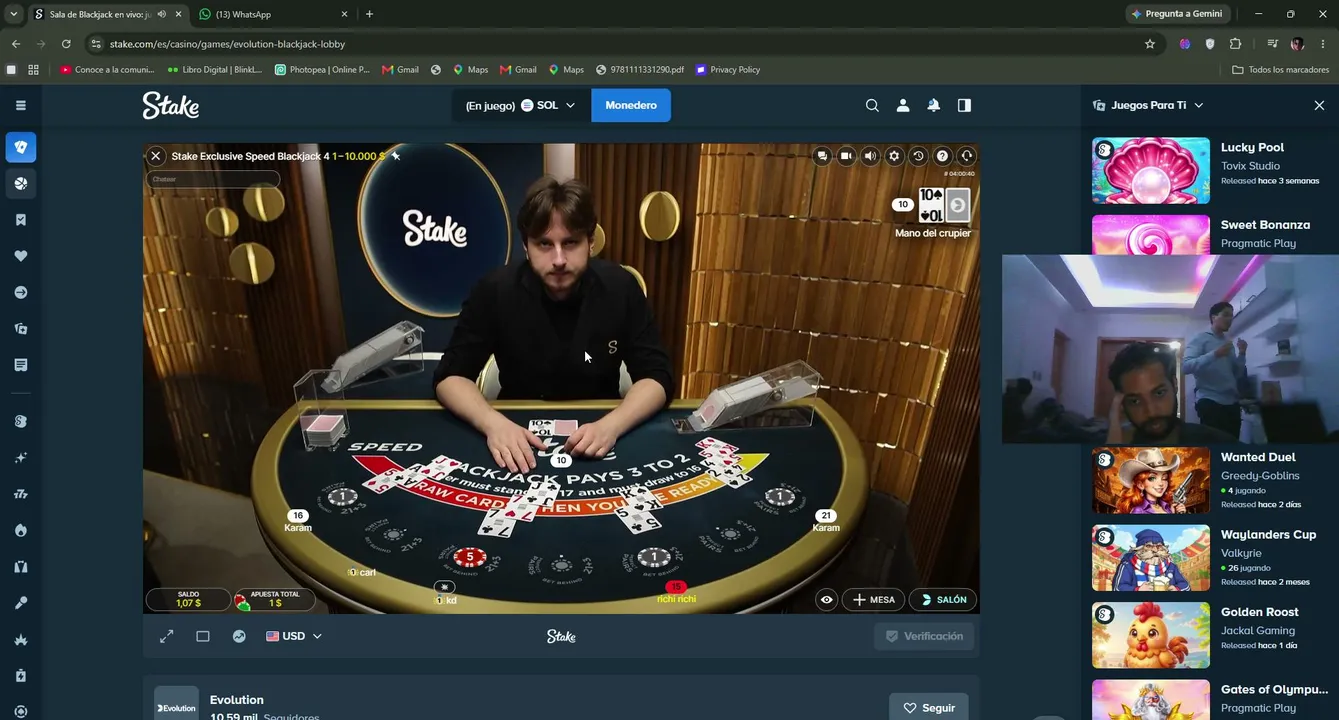Select the red 5 chip on table

click(470, 557)
